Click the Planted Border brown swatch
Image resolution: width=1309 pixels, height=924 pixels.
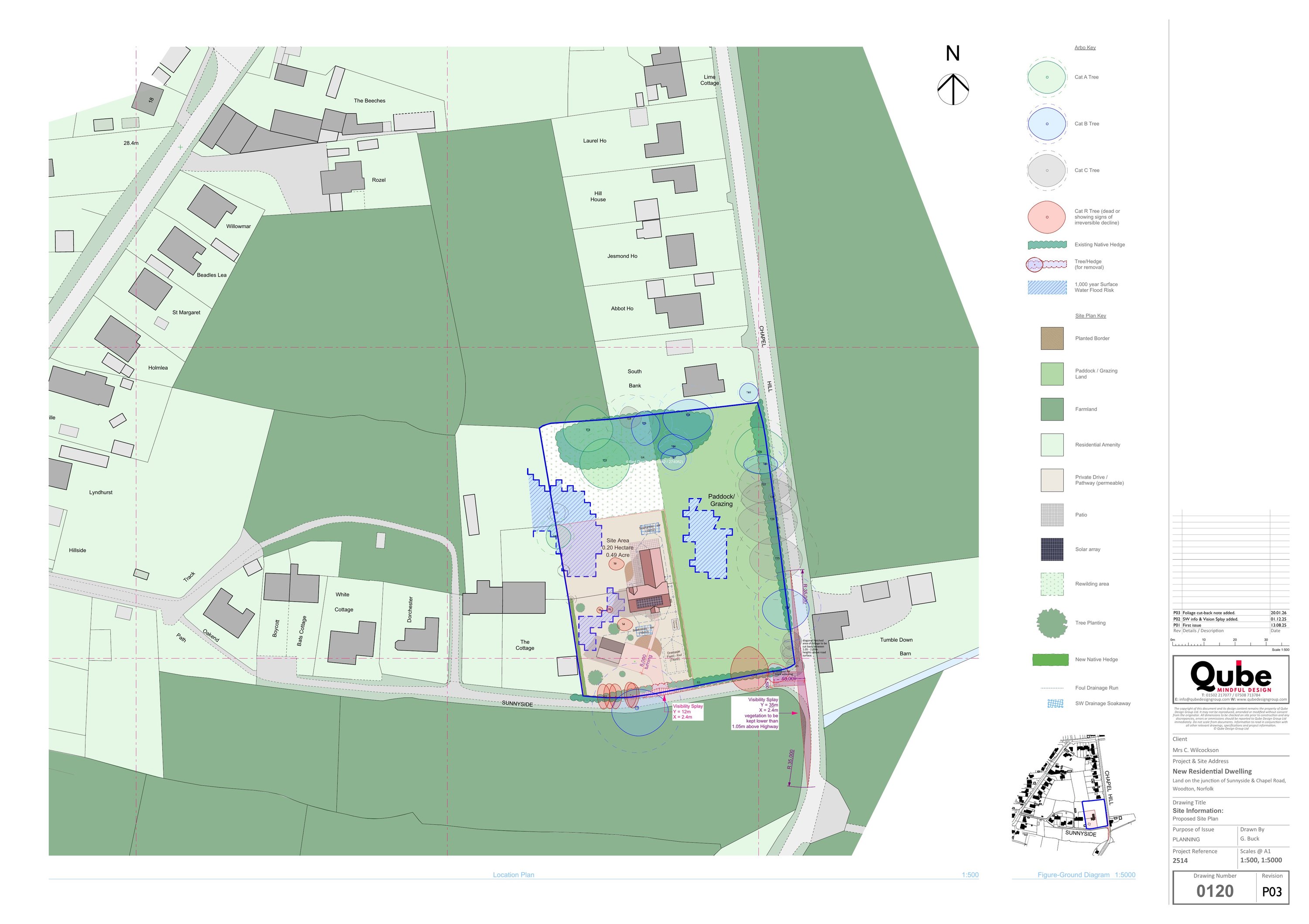pos(1052,339)
